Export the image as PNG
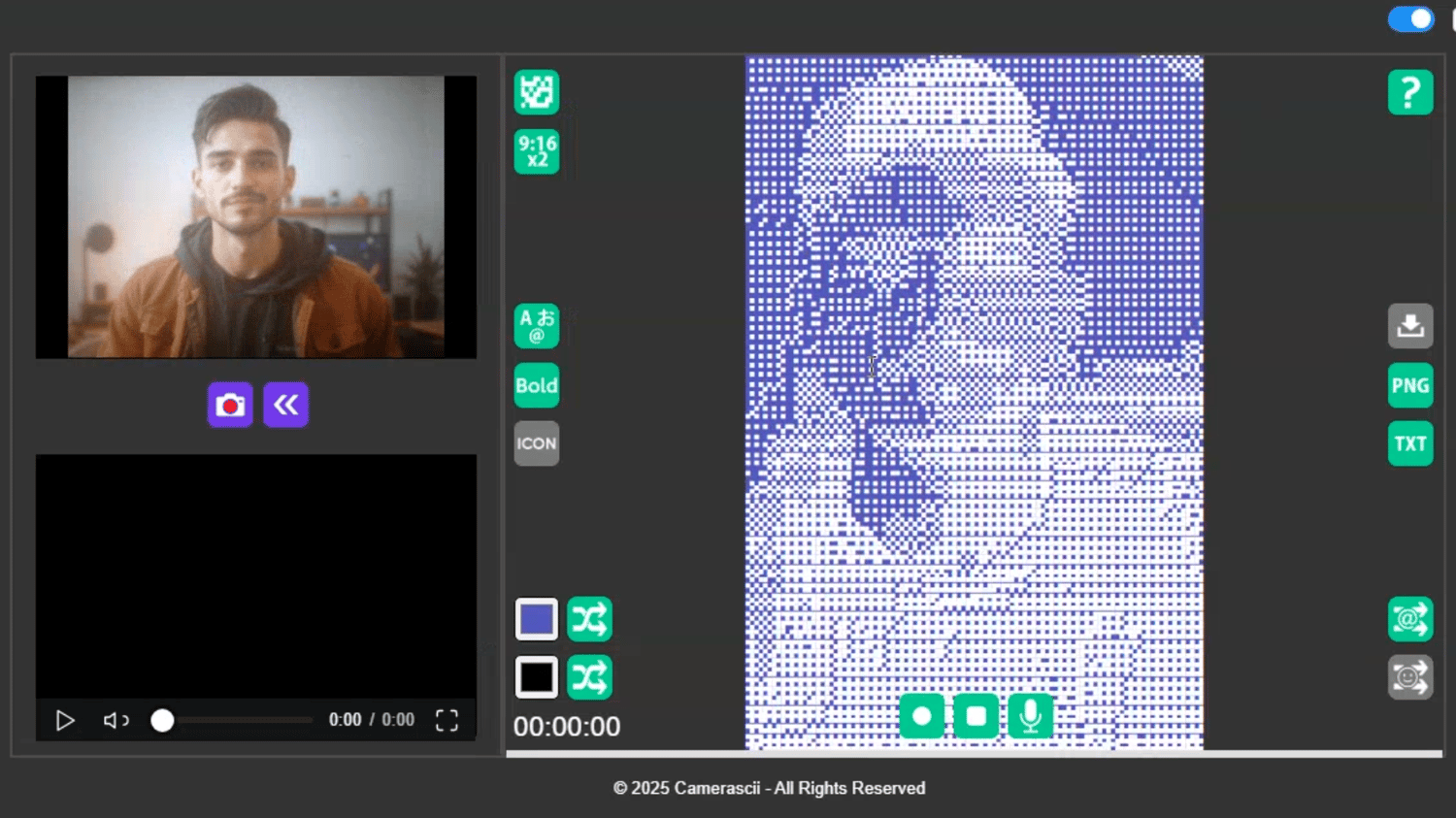Screen dimensions: 1456x818 click(1410, 385)
